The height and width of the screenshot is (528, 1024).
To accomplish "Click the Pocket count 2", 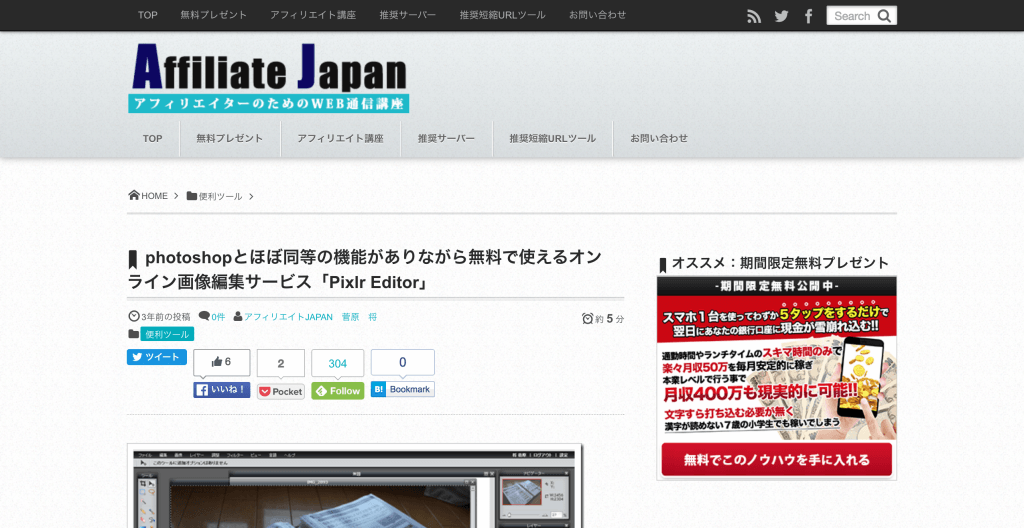I will click(281, 363).
